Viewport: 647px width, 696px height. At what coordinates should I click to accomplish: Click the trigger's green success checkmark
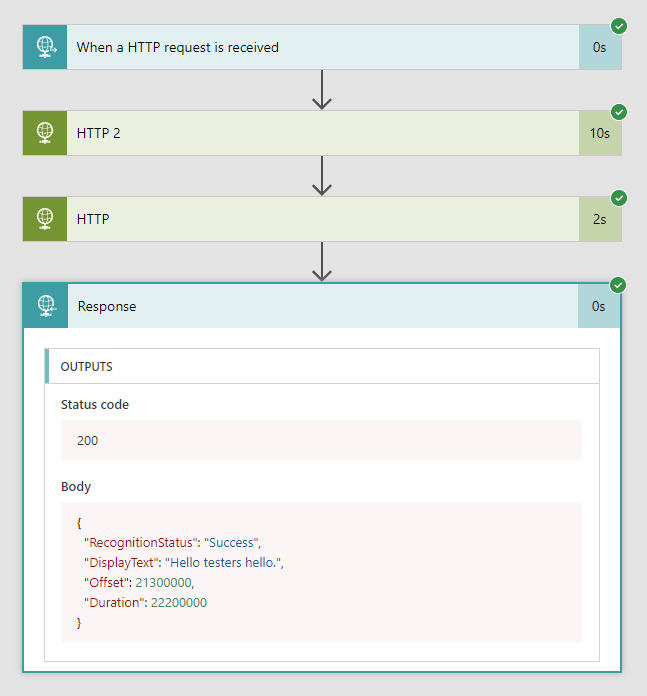[619, 26]
